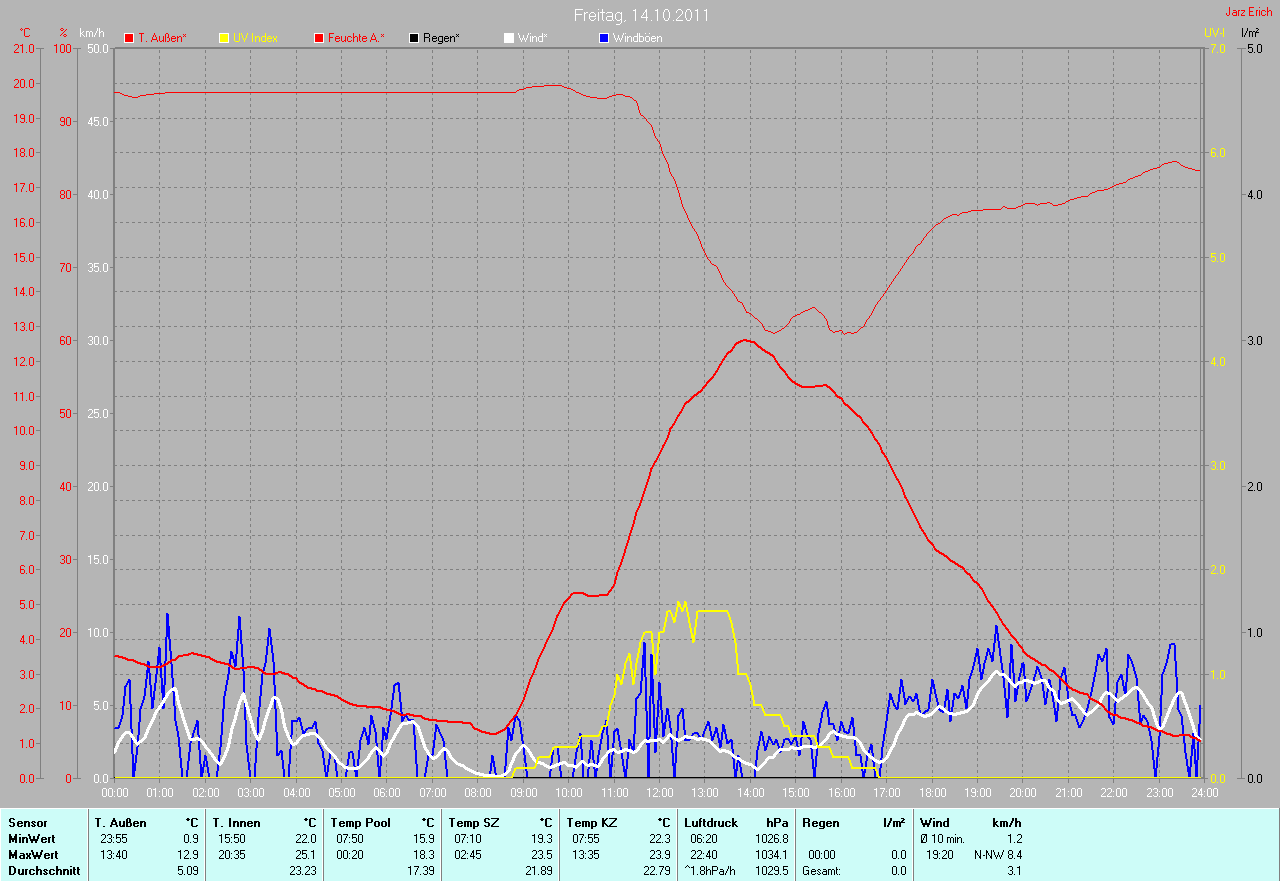Viewport: 1280px width, 881px height.
Task: Click the 'l/m²' axis unit above the chart
Action: [1250, 33]
